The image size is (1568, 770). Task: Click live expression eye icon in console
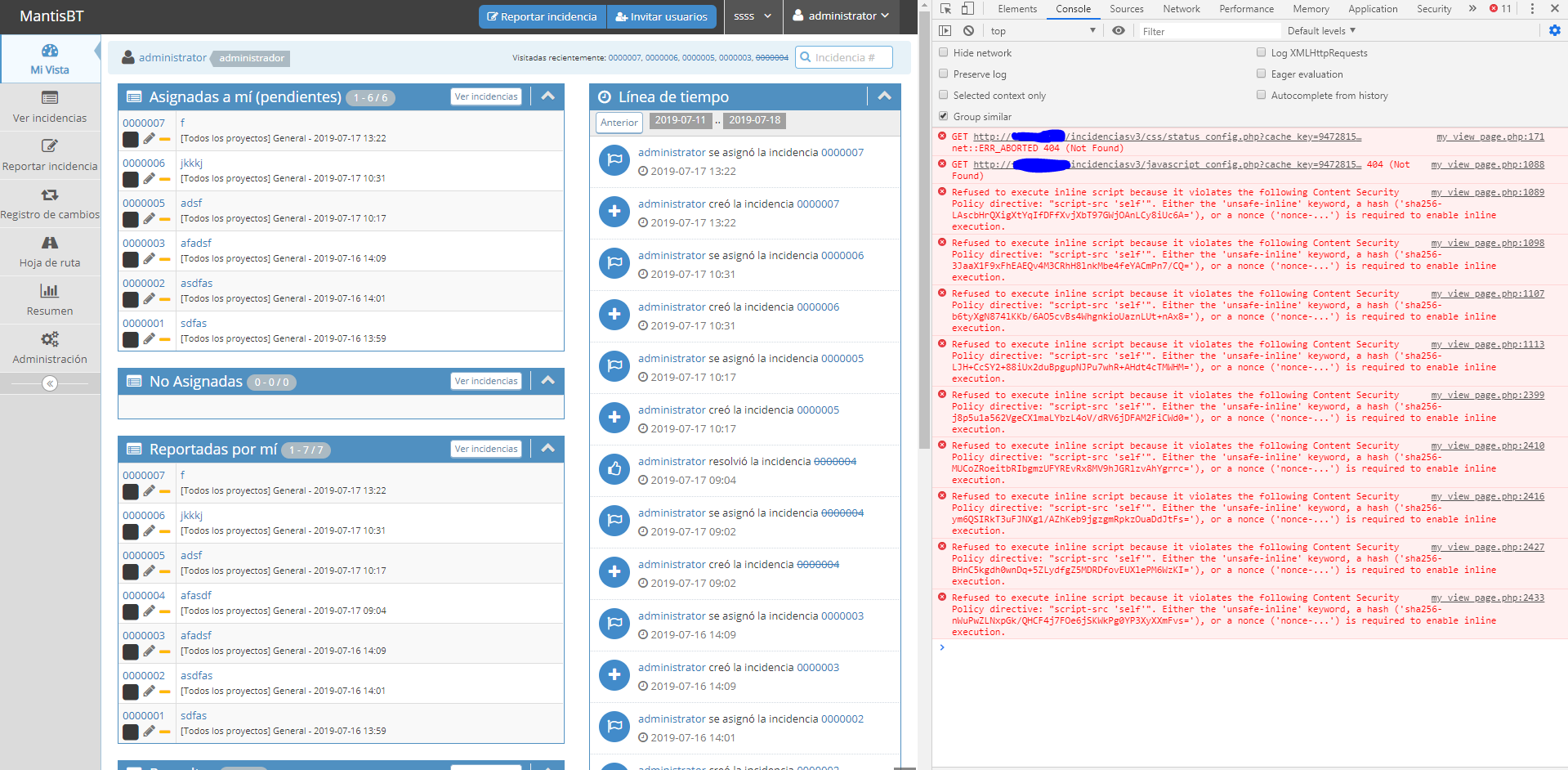point(1119,31)
